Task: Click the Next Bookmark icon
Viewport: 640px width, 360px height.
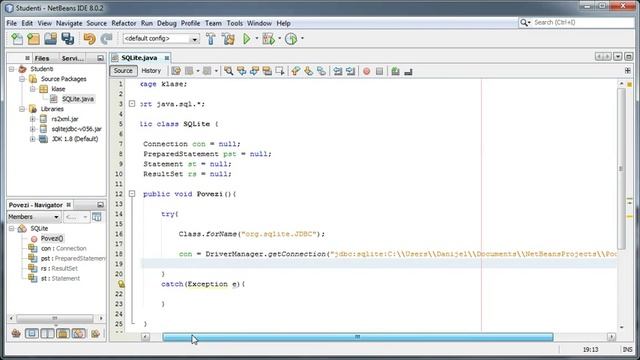Action: 309,71
